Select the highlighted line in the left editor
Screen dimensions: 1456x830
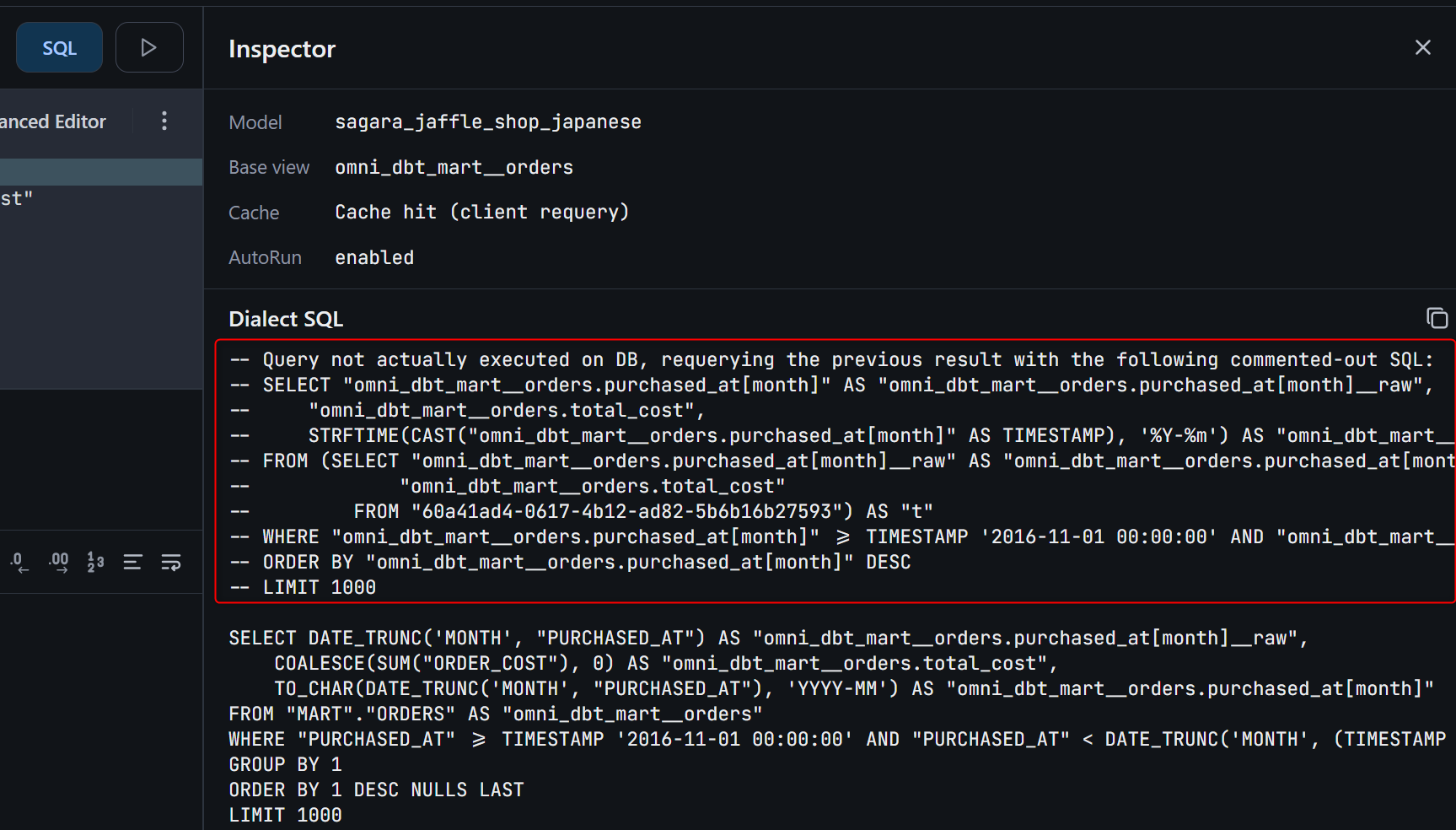[x=101, y=172]
